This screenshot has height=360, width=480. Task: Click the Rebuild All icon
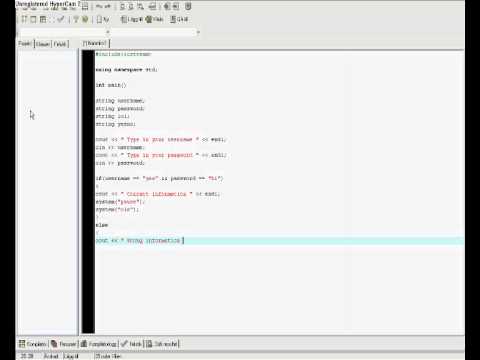point(52,19)
